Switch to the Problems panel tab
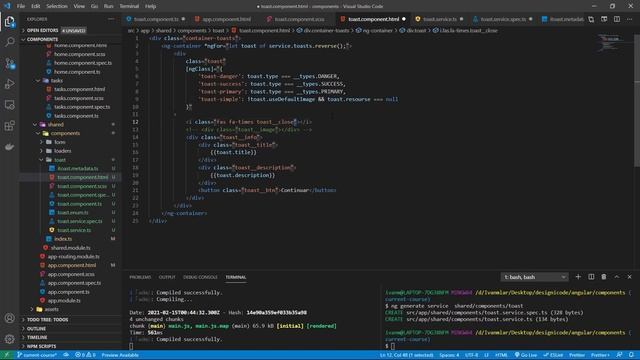 pyautogui.click(x=140, y=277)
